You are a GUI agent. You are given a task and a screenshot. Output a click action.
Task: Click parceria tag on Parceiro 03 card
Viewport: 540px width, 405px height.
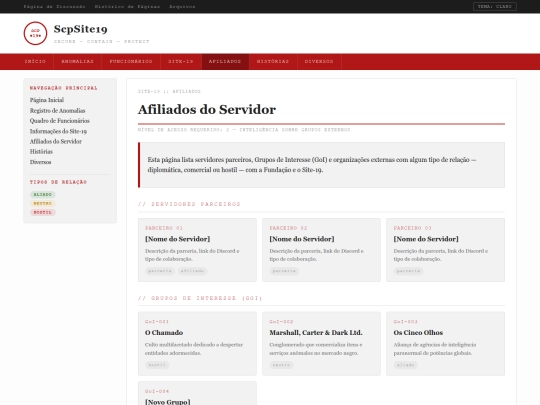pos(408,271)
